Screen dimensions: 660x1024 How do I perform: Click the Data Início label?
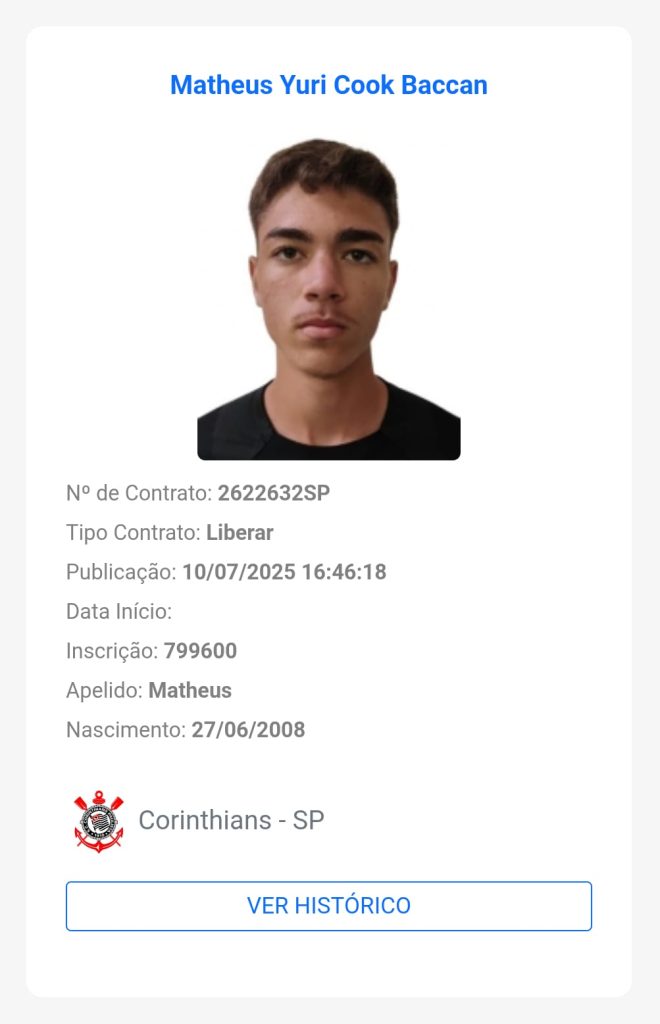[119, 611]
